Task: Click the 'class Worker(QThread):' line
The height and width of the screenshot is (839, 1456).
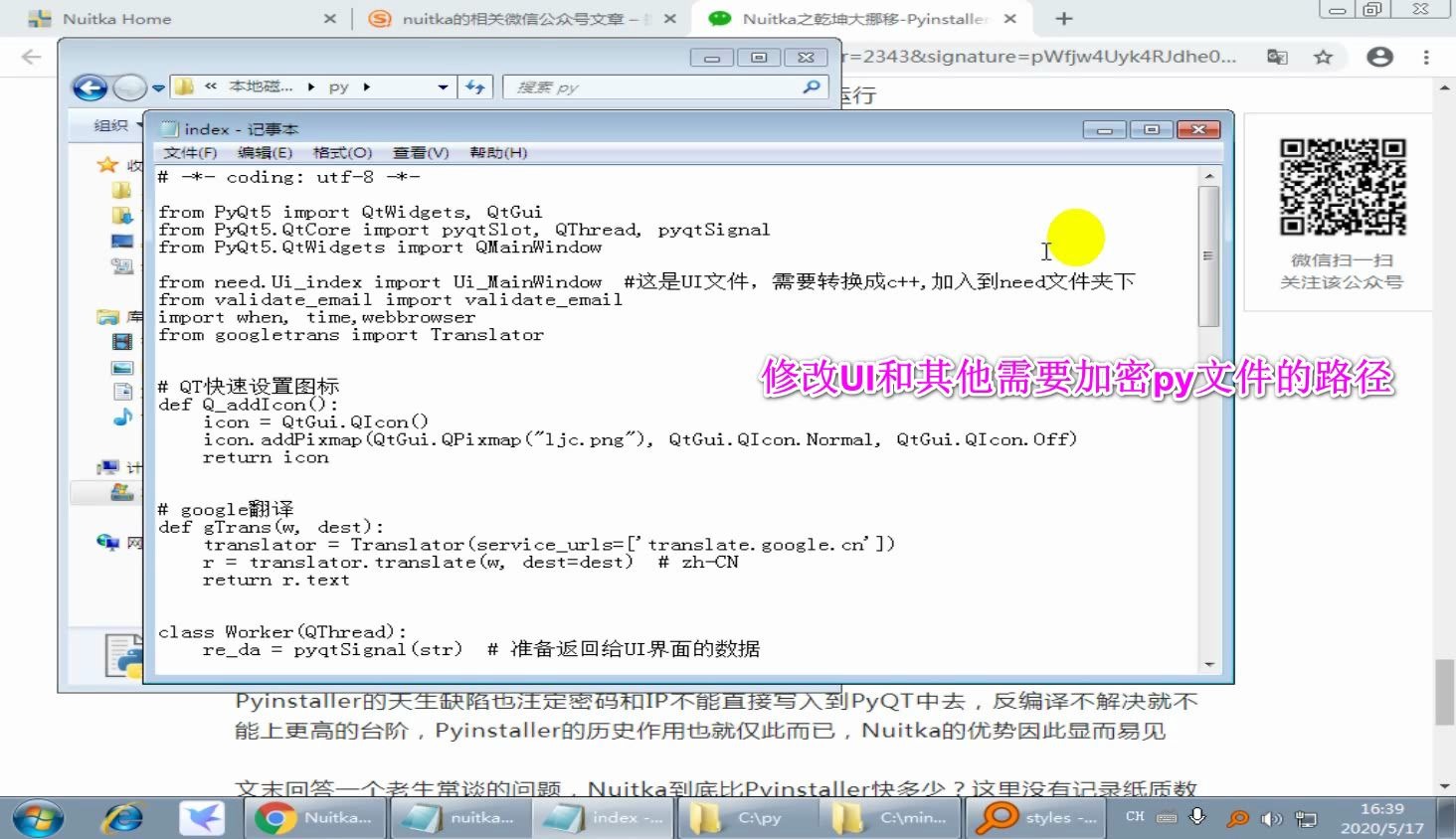Action: click(x=282, y=632)
